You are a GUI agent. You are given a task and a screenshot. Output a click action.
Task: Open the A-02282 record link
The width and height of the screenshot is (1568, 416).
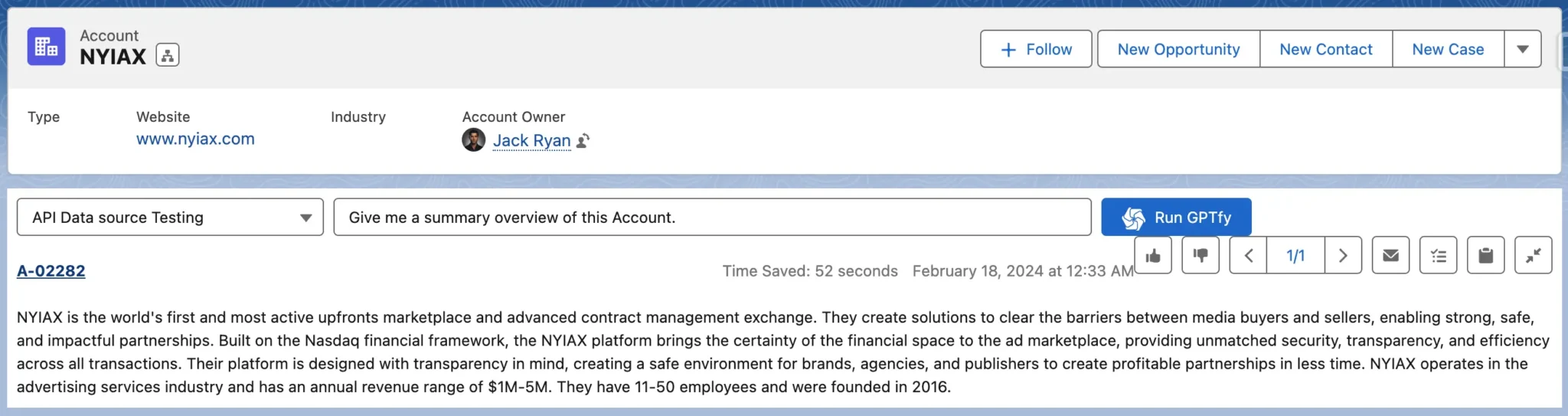pyautogui.click(x=51, y=271)
